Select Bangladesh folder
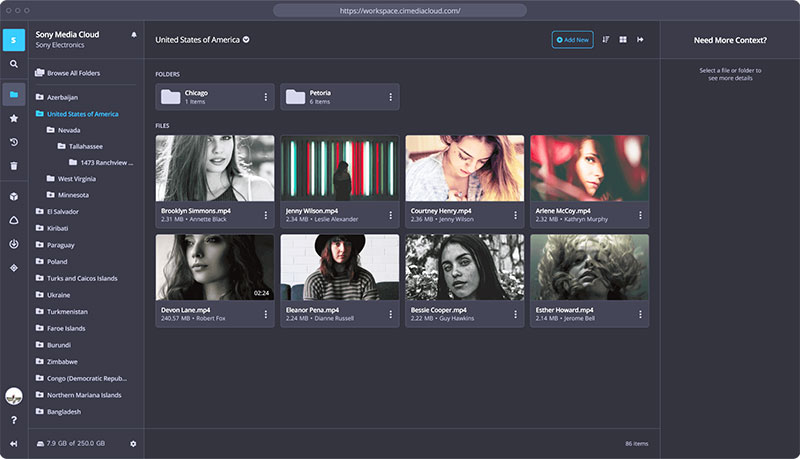 [58, 412]
